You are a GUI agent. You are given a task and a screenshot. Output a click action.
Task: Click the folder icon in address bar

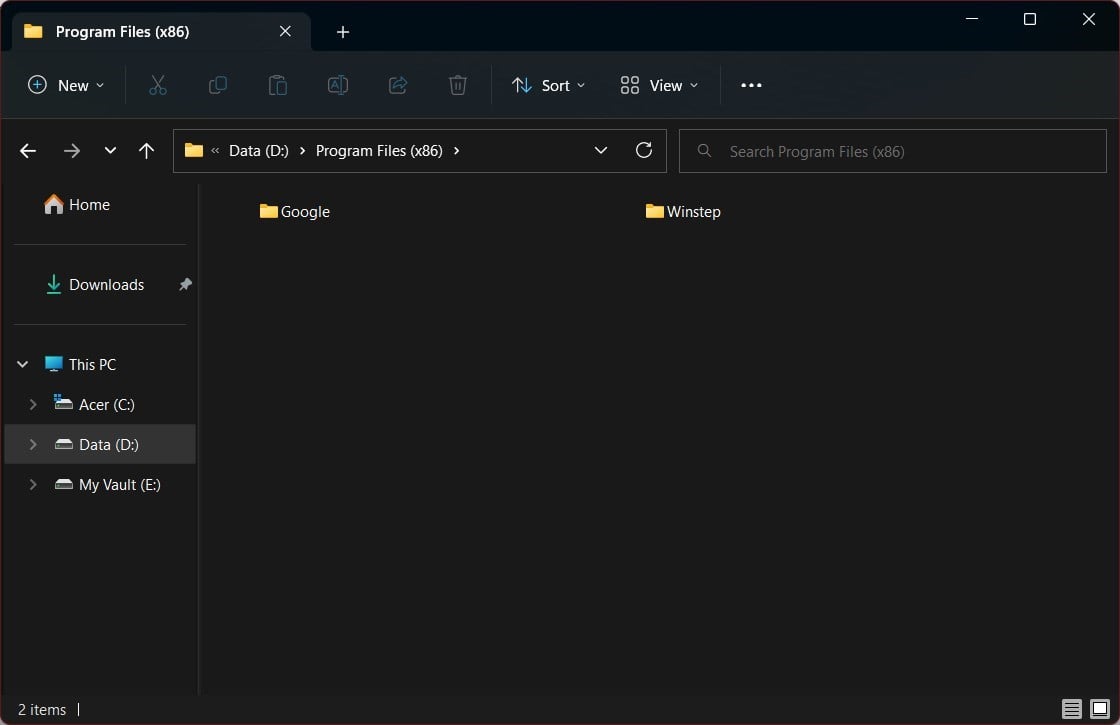coord(194,150)
